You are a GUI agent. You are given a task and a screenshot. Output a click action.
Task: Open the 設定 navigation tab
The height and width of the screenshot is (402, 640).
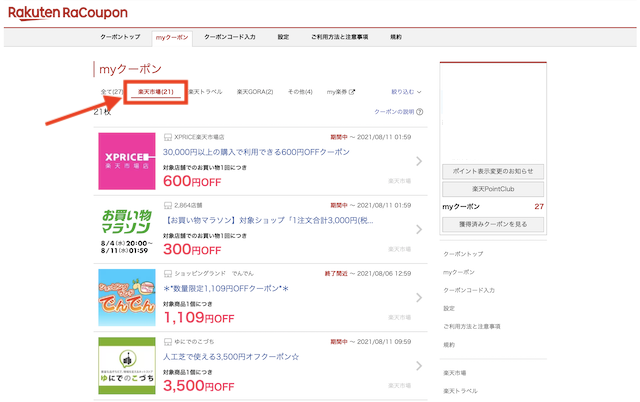coord(283,37)
